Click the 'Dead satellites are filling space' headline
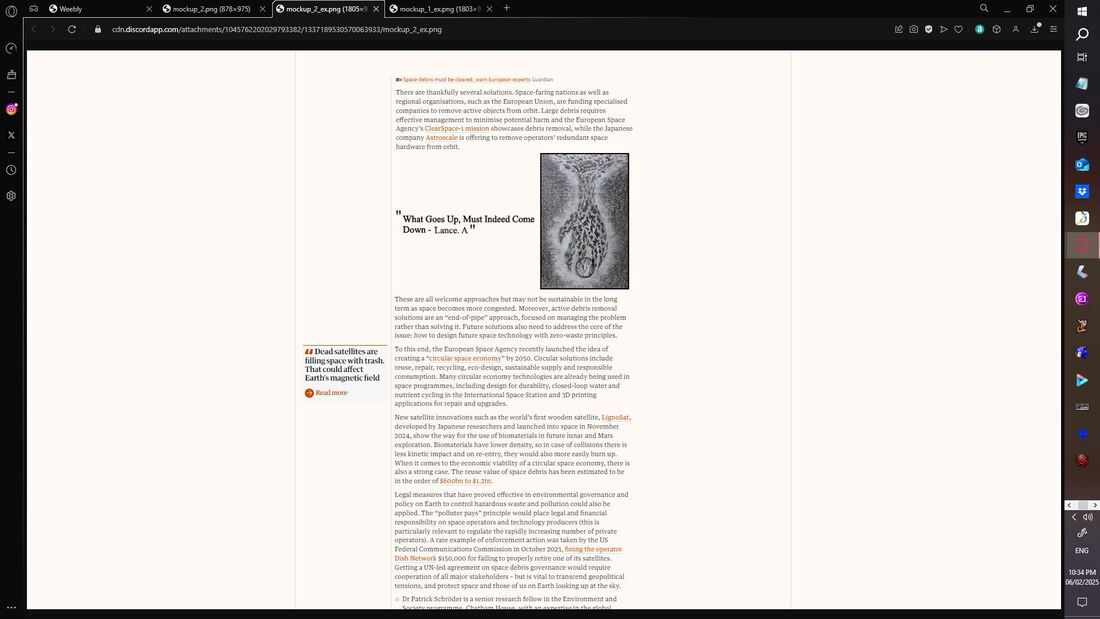This screenshot has width=1100, height=619. point(344,365)
